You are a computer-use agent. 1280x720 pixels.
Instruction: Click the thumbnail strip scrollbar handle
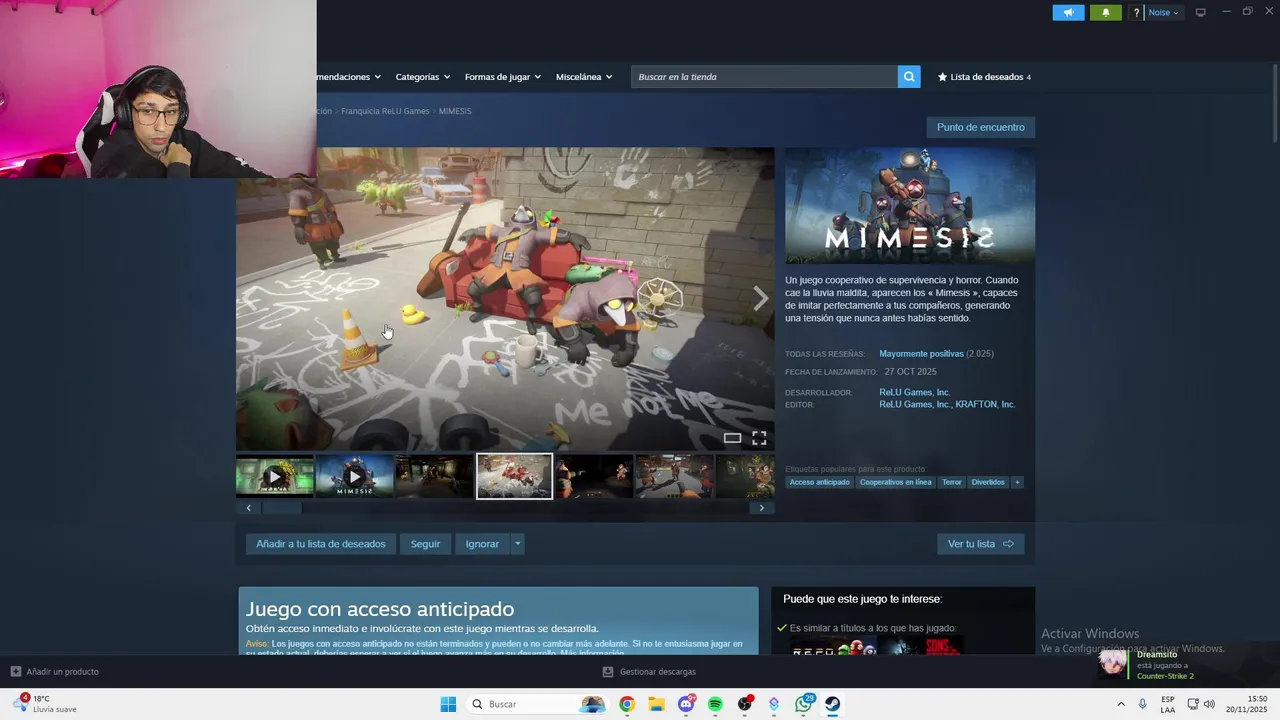(281, 508)
